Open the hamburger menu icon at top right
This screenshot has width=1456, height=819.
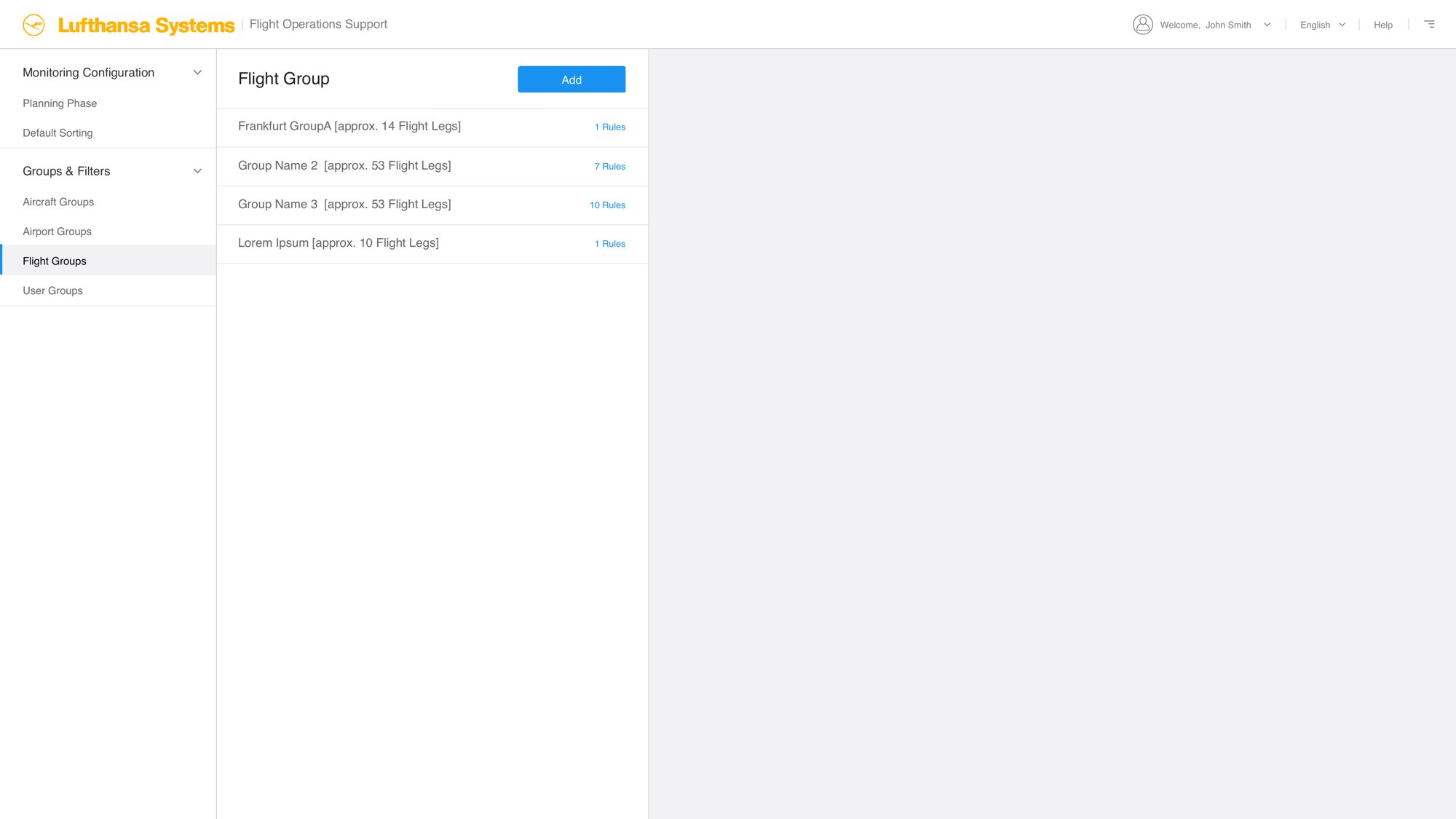[1429, 24]
